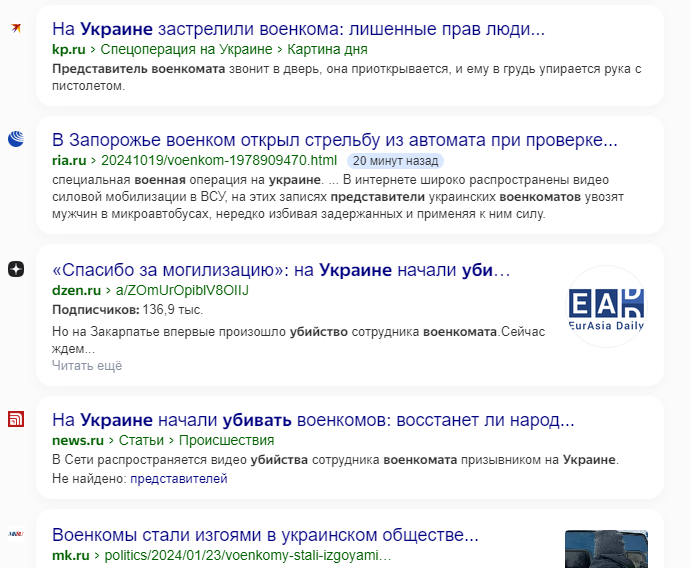Open headline 'В Запорожье военком открыл стрельбу'

click(x=335, y=140)
